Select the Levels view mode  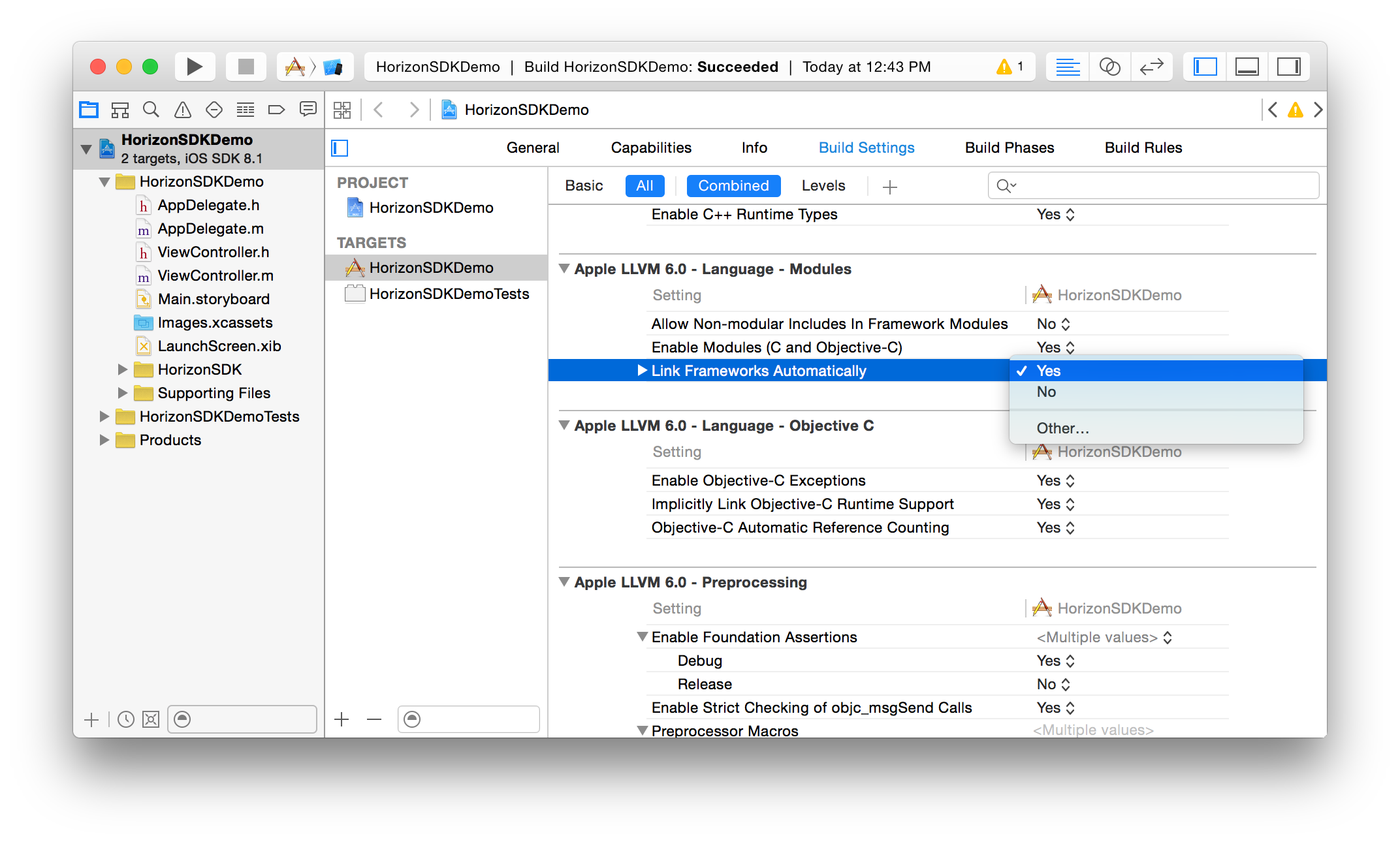coord(823,186)
